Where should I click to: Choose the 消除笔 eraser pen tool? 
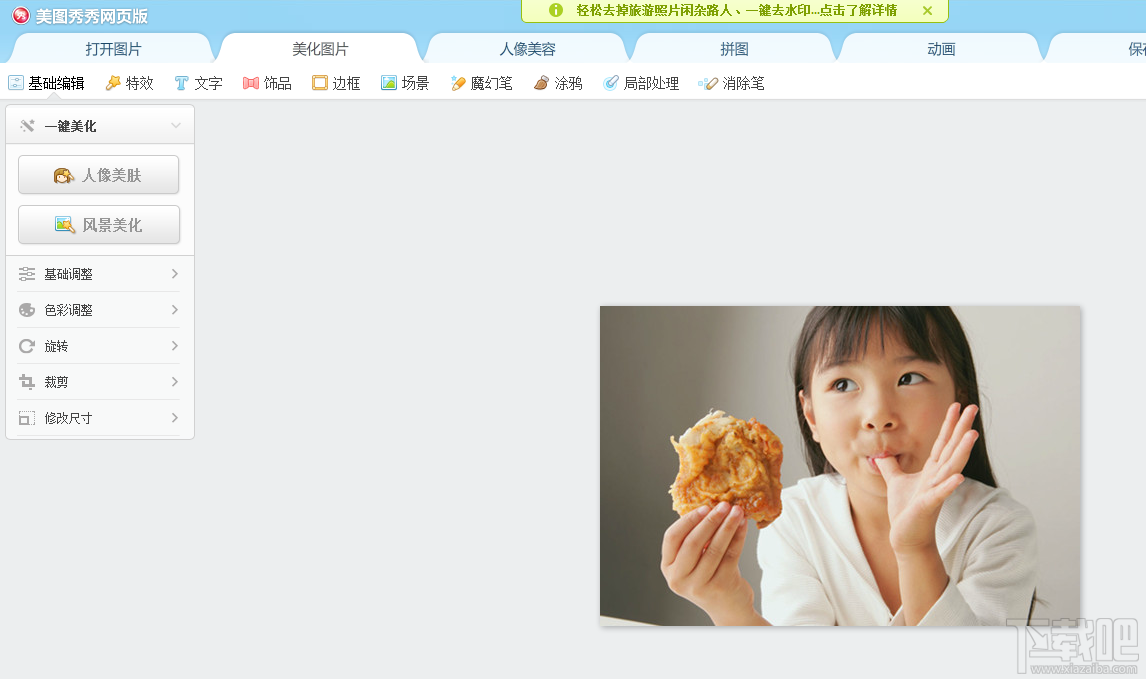click(732, 83)
